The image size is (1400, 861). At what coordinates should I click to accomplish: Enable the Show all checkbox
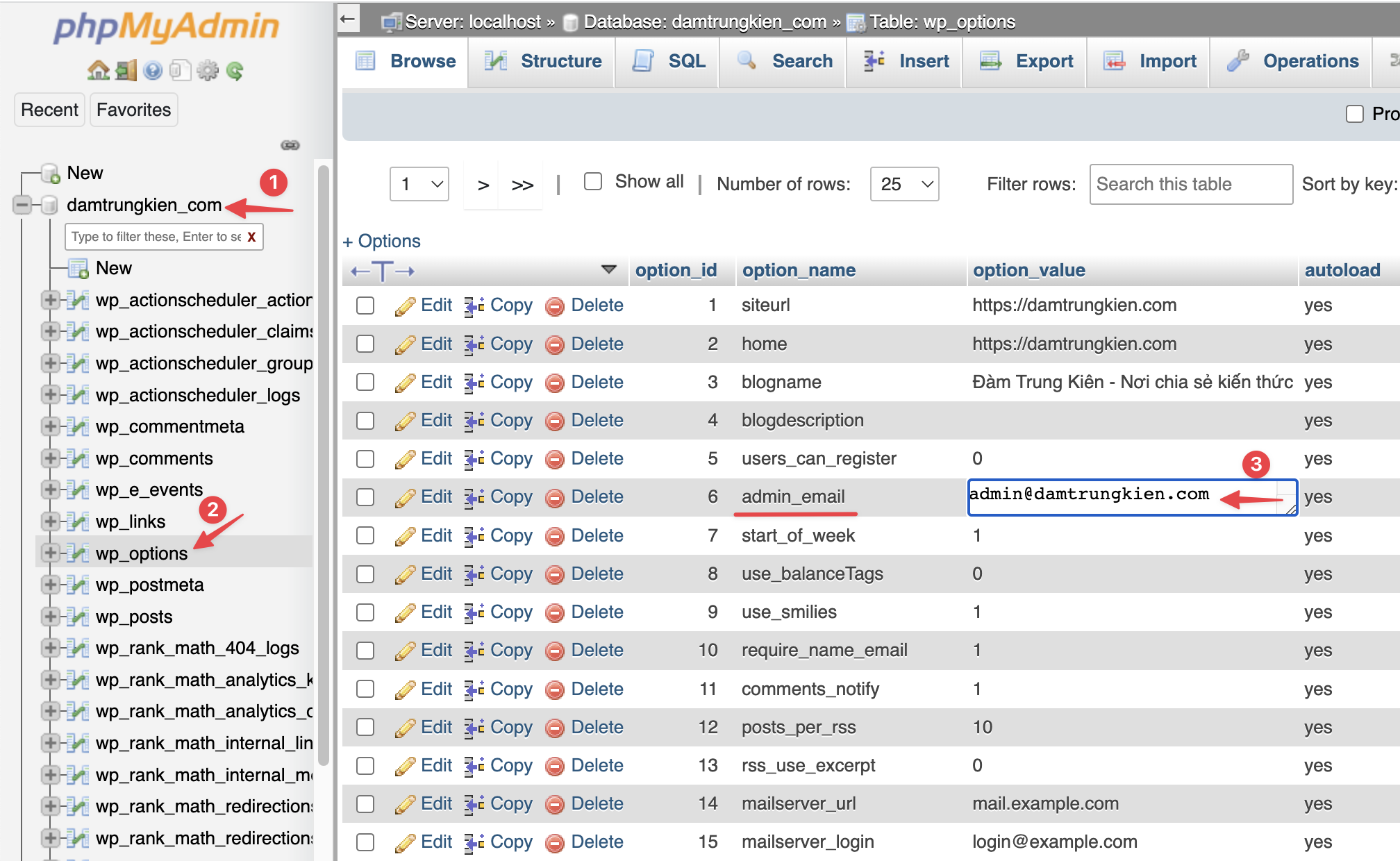click(593, 181)
